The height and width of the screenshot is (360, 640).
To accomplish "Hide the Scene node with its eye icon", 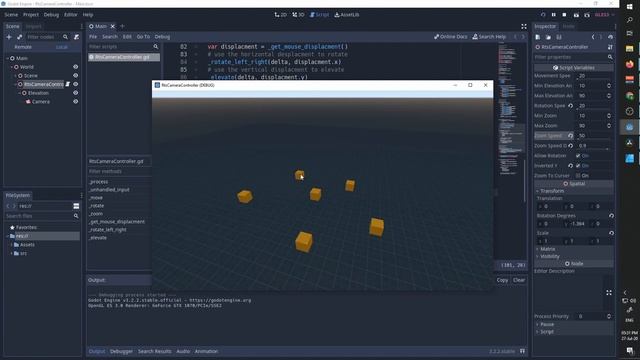I will click(76, 76).
